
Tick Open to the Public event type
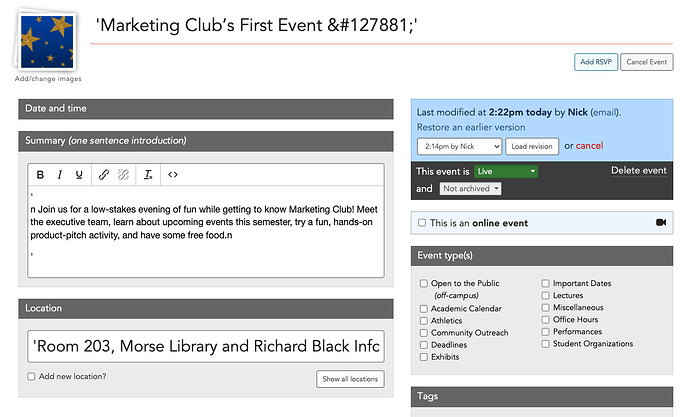[x=424, y=283]
